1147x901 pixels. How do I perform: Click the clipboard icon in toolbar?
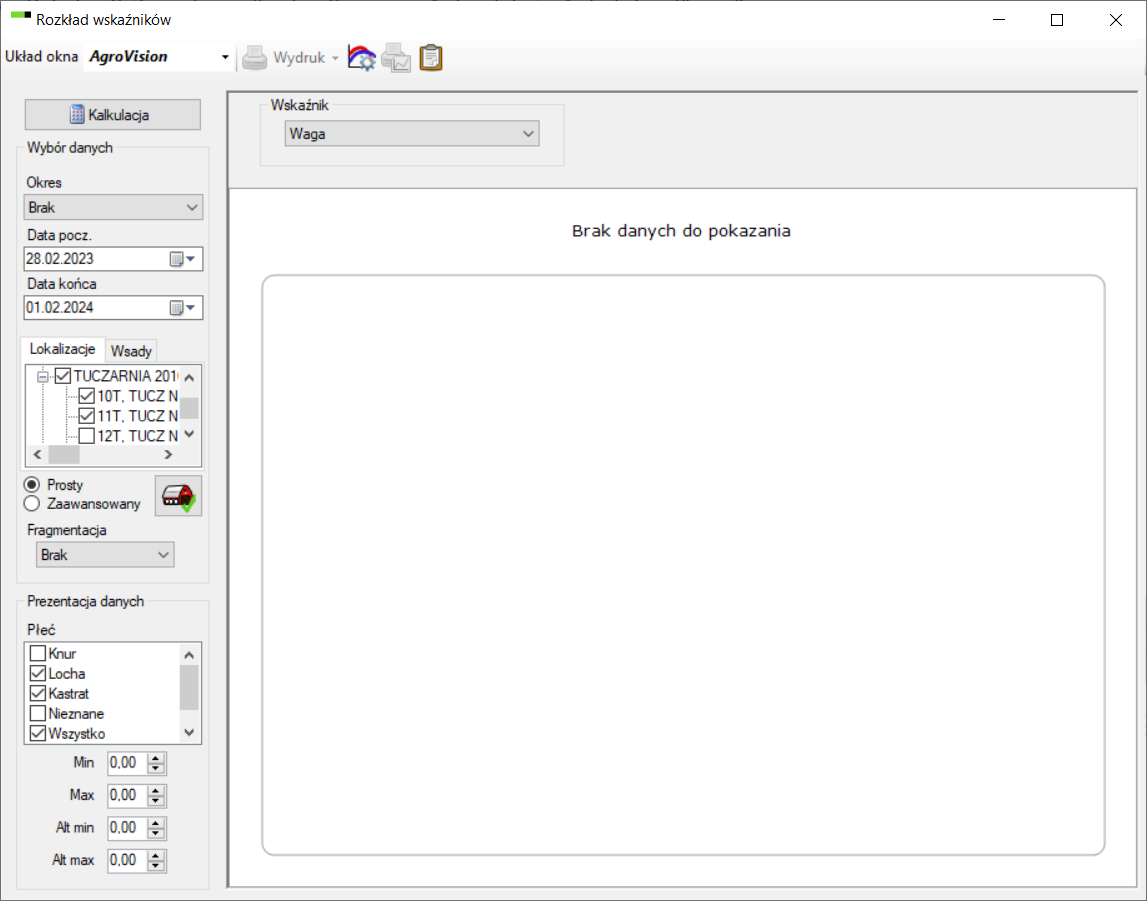pyautogui.click(x=431, y=58)
